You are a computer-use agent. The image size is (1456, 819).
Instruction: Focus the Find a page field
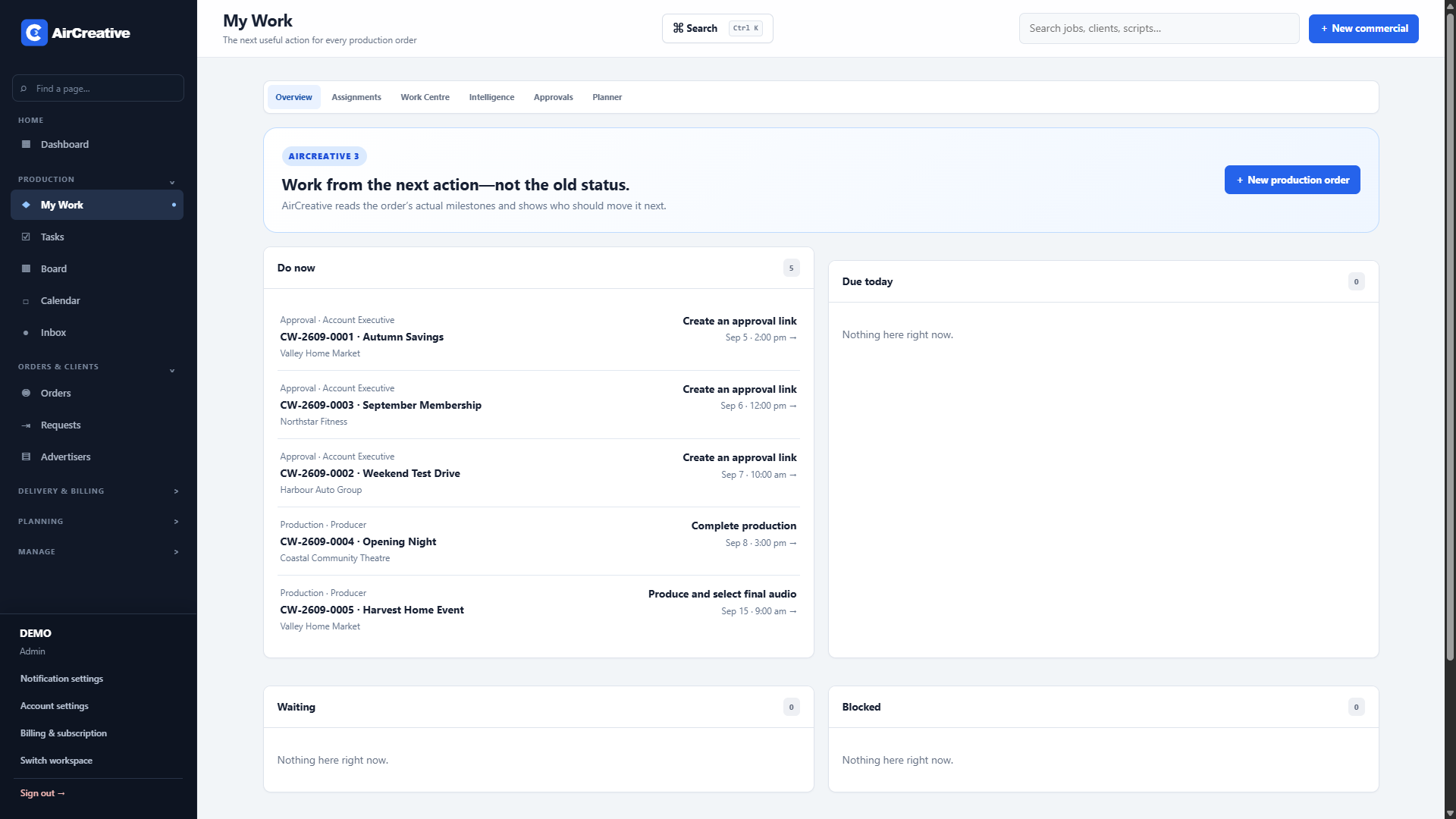(x=98, y=88)
